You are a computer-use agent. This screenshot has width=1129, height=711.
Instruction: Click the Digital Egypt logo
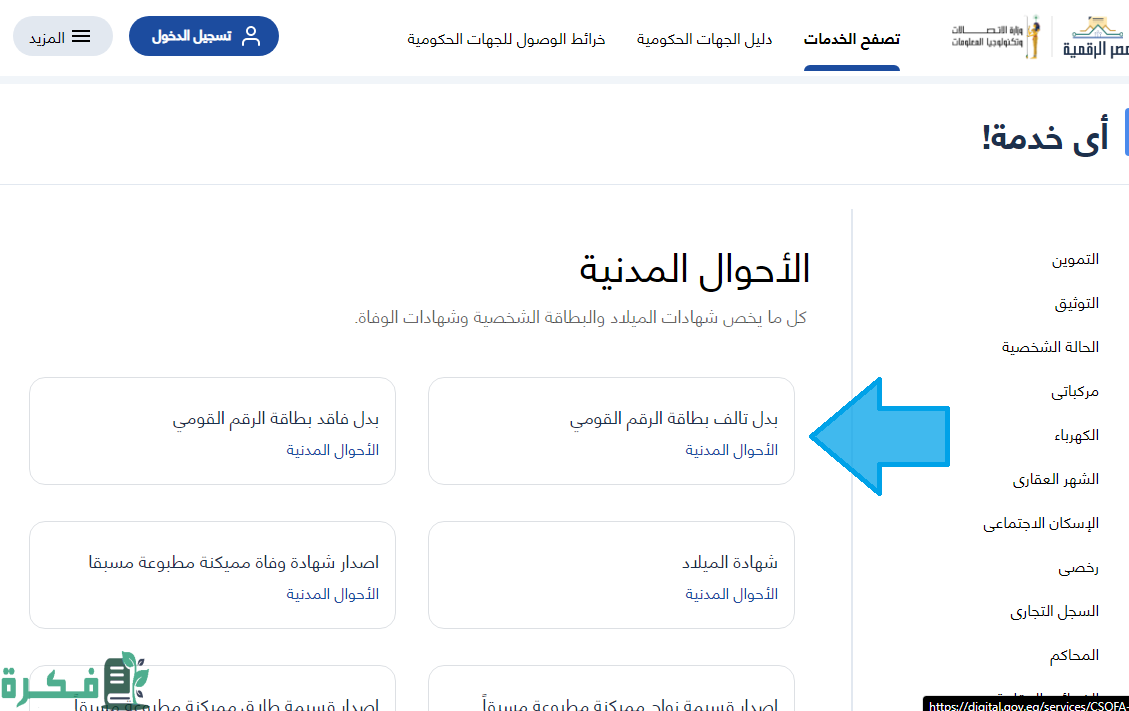coord(1095,38)
